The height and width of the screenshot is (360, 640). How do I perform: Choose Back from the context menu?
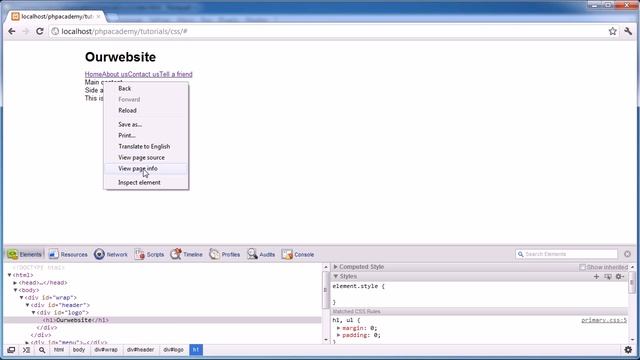(146, 89)
